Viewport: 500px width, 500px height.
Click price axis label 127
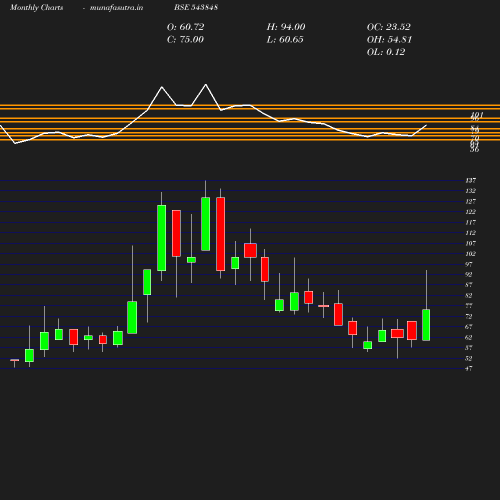471,201
